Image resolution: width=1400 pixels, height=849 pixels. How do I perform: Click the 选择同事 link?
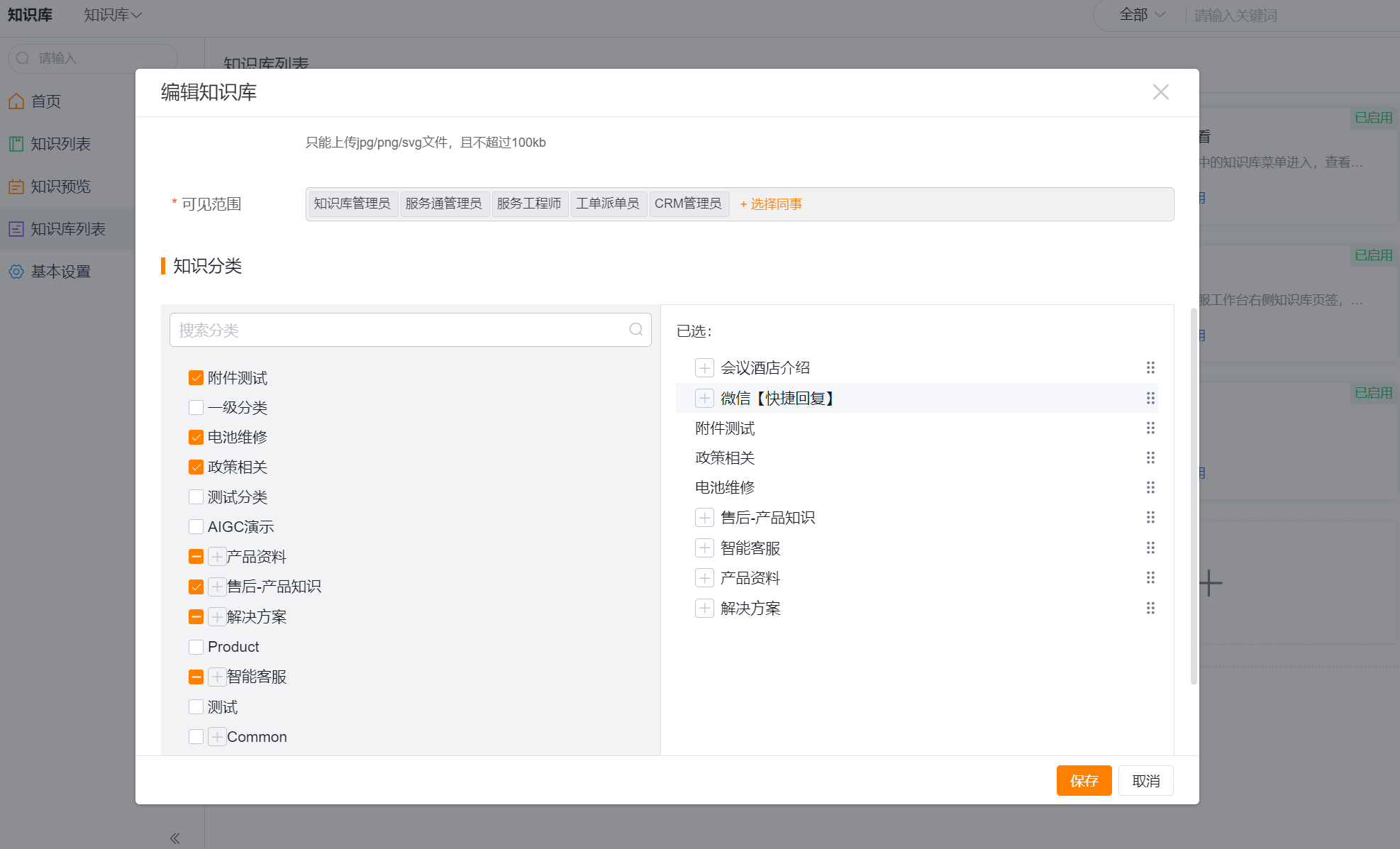(x=771, y=204)
